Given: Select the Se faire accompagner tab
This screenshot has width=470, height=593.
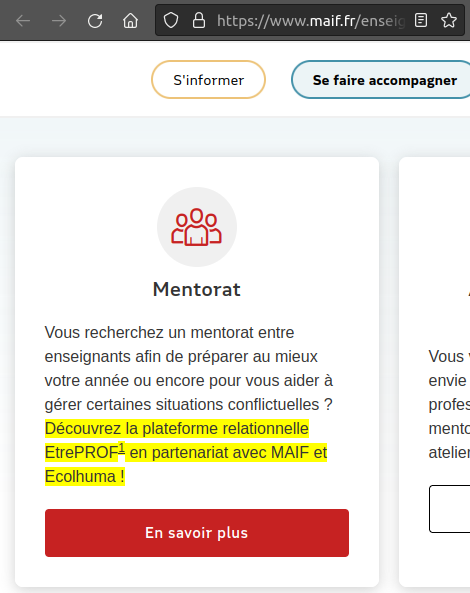Looking at the screenshot, I should (381, 80).
